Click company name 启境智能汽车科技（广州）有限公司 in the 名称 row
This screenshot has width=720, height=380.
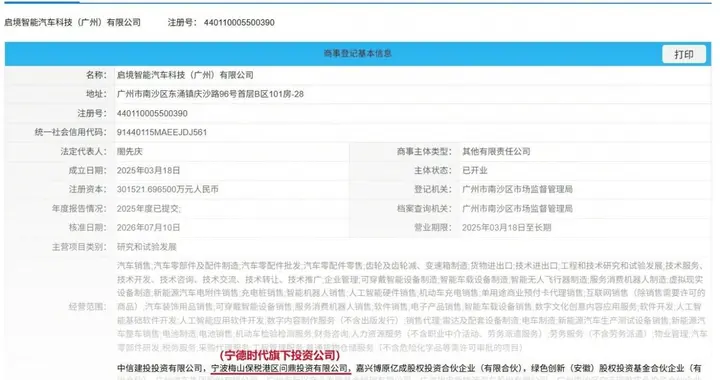coord(185,75)
